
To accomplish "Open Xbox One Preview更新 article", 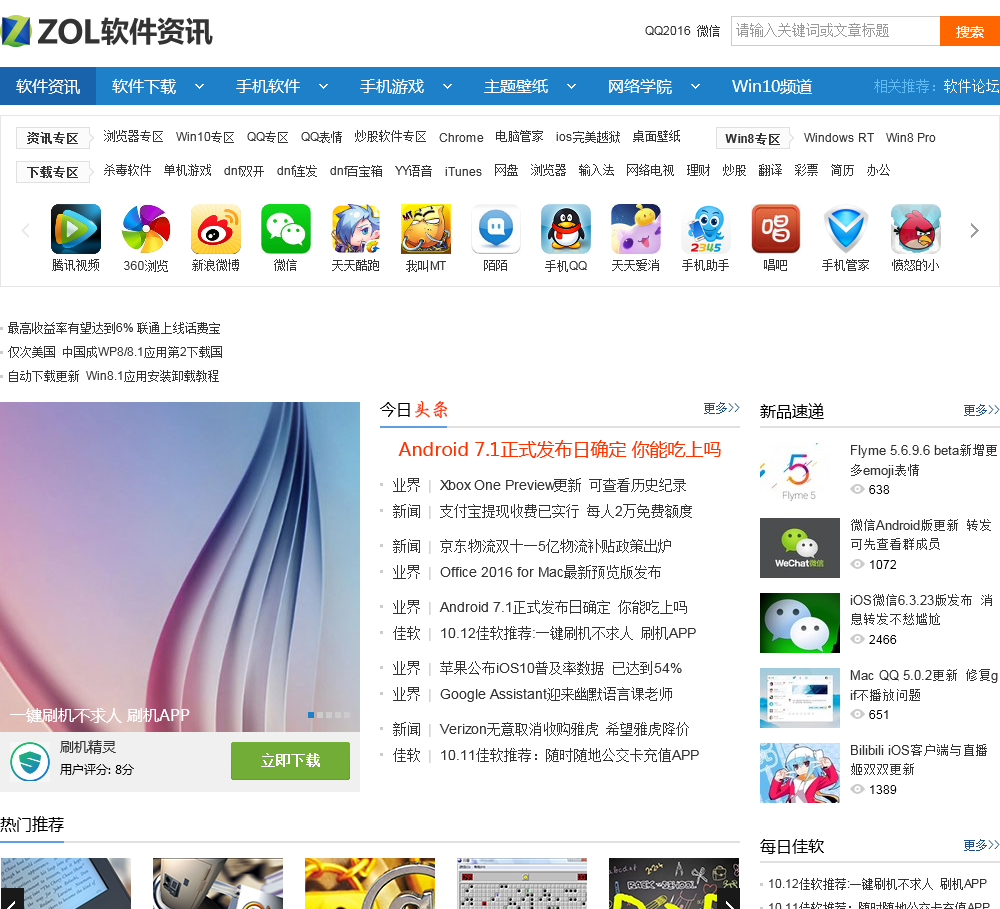I will coord(563,485).
